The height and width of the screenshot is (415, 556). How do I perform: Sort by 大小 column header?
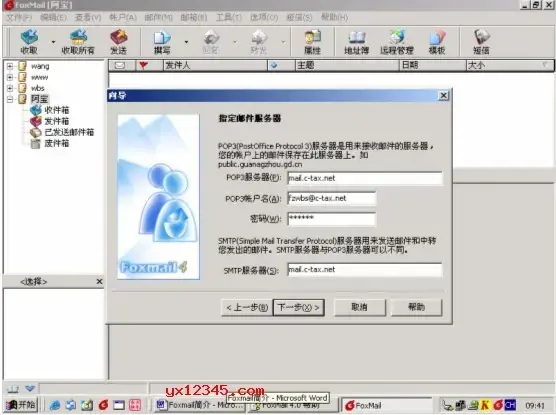(x=510, y=66)
